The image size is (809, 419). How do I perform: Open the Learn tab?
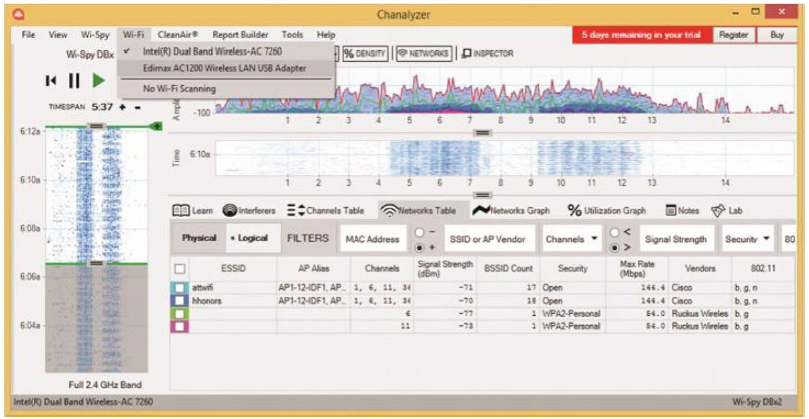pyautogui.click(x=192, y=211)
